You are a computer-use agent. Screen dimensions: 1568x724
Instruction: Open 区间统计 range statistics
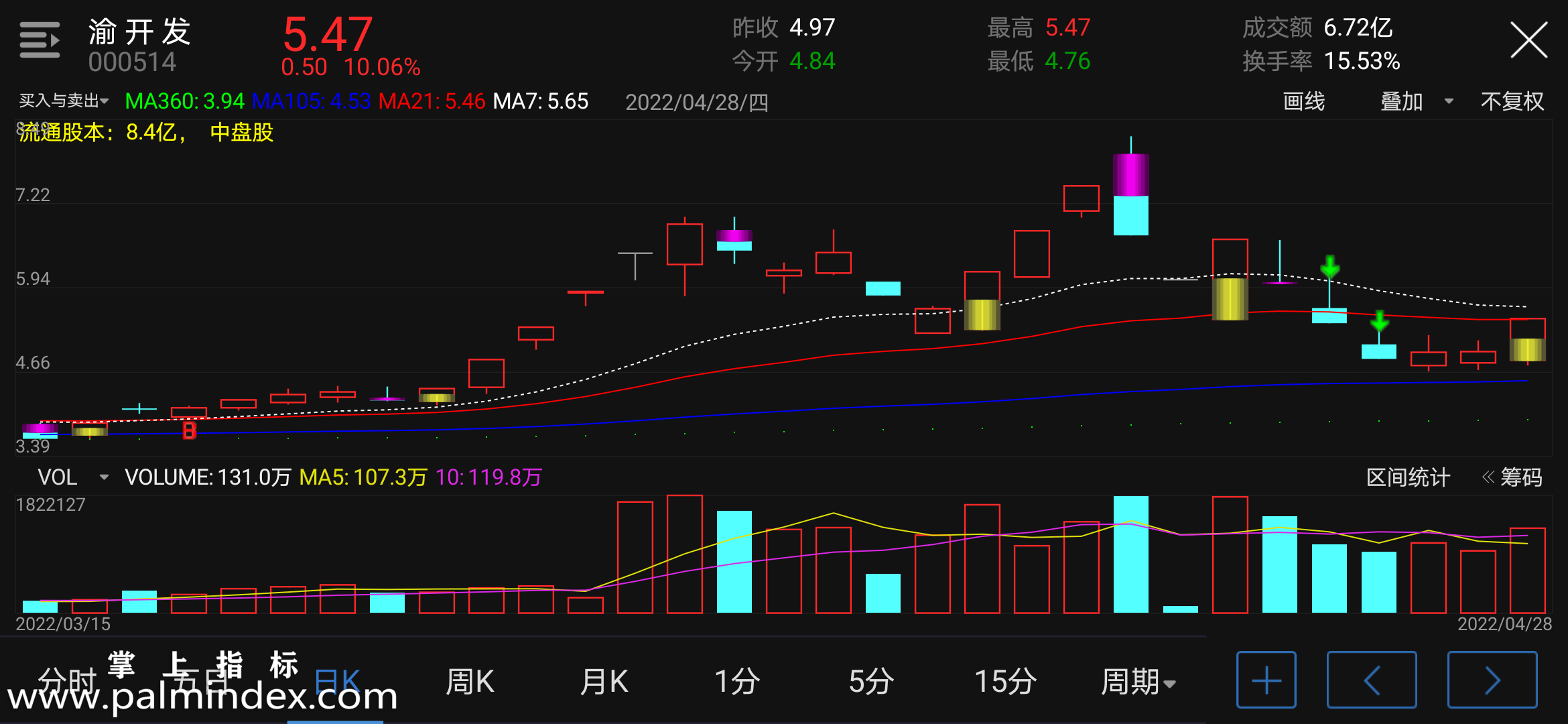pos(1408,477)
